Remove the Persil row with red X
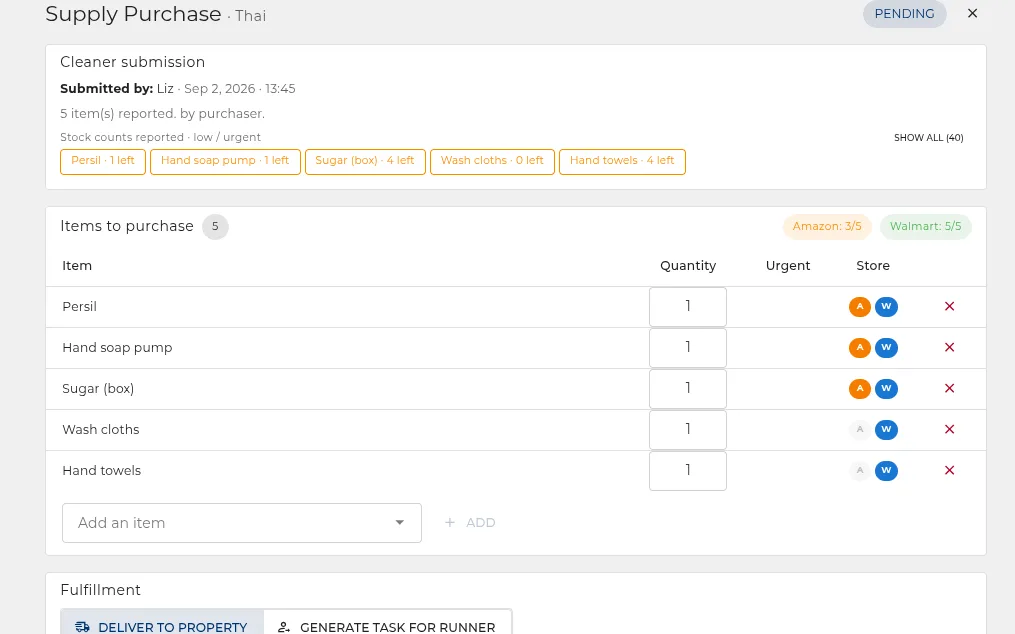 949,306
